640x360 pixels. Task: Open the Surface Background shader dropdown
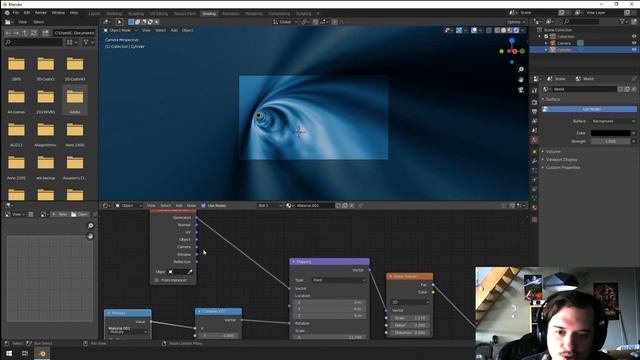(x=613, y=121)
